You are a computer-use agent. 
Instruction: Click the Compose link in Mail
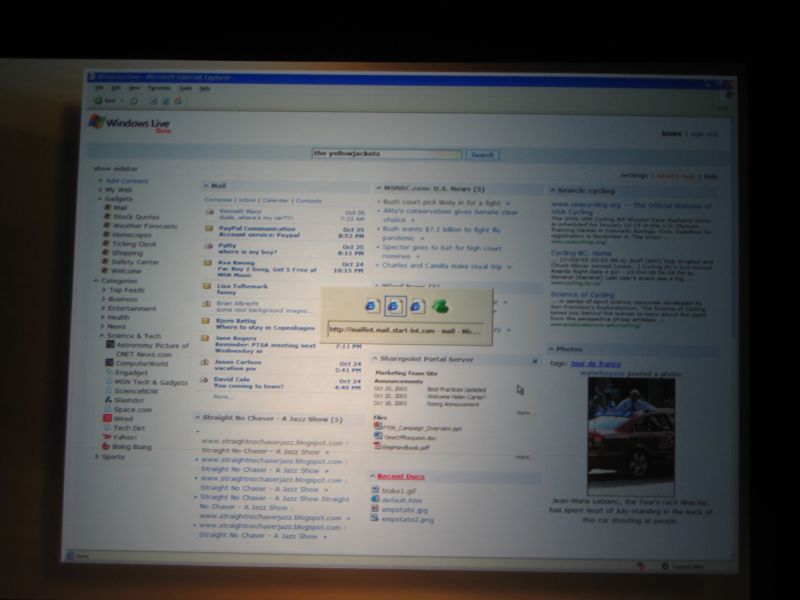click(218, 200)
